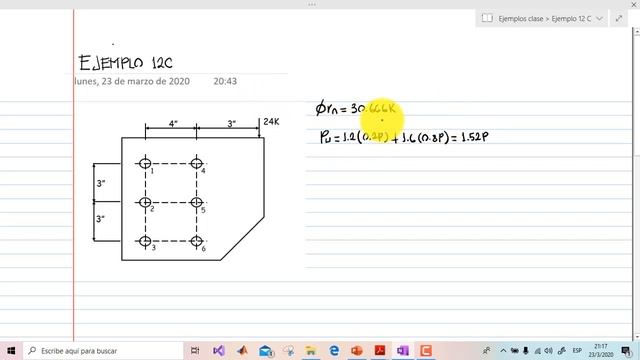Image resolution: width=640 pixels, height=360 pixels.
Task: Switch to OneNote on the taskbar
Action: click(403, 351)
